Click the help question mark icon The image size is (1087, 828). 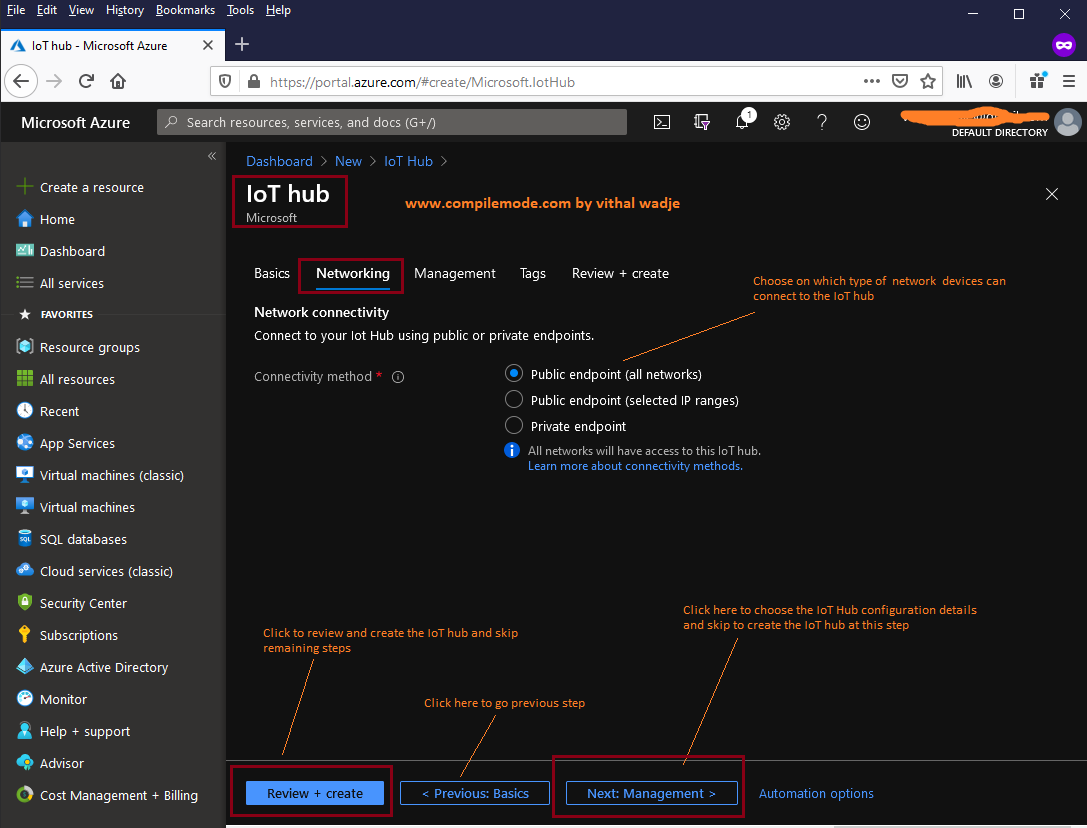pyautogui.click(x=821, y=121)
